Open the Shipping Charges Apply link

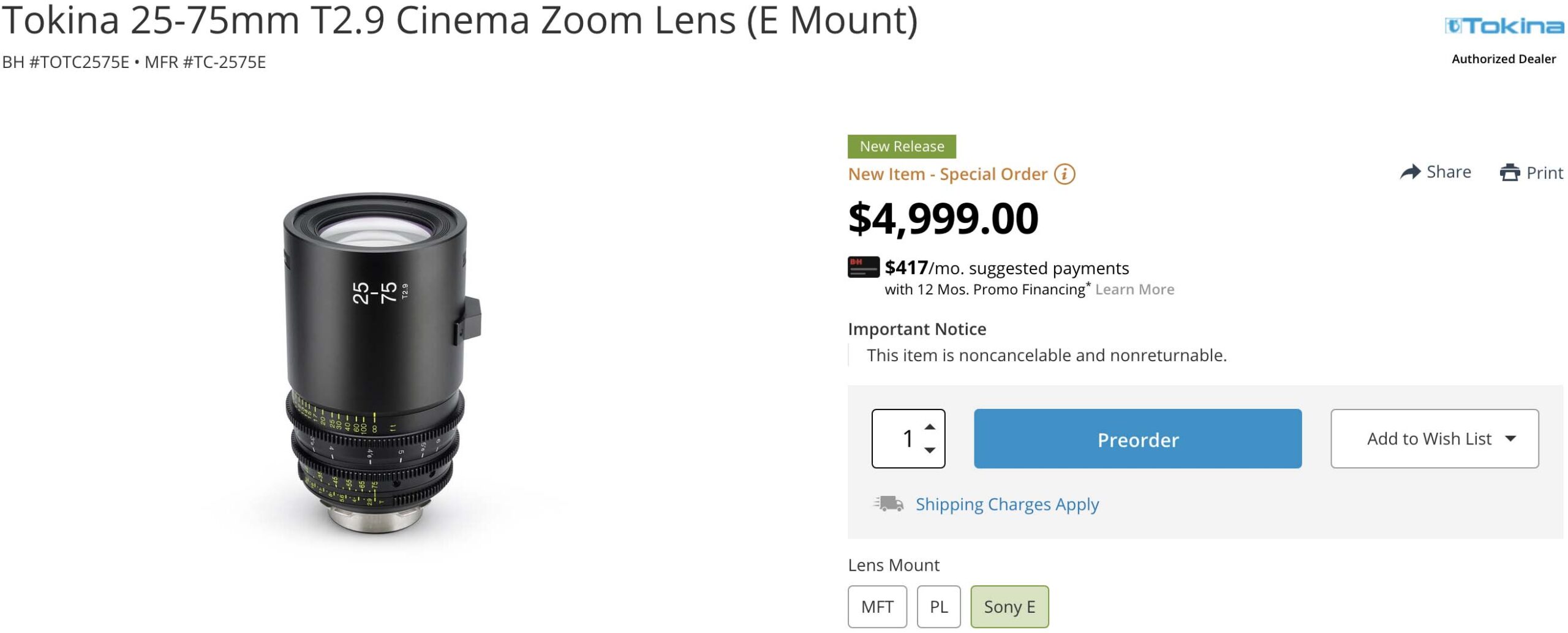tap(1007, 504)
